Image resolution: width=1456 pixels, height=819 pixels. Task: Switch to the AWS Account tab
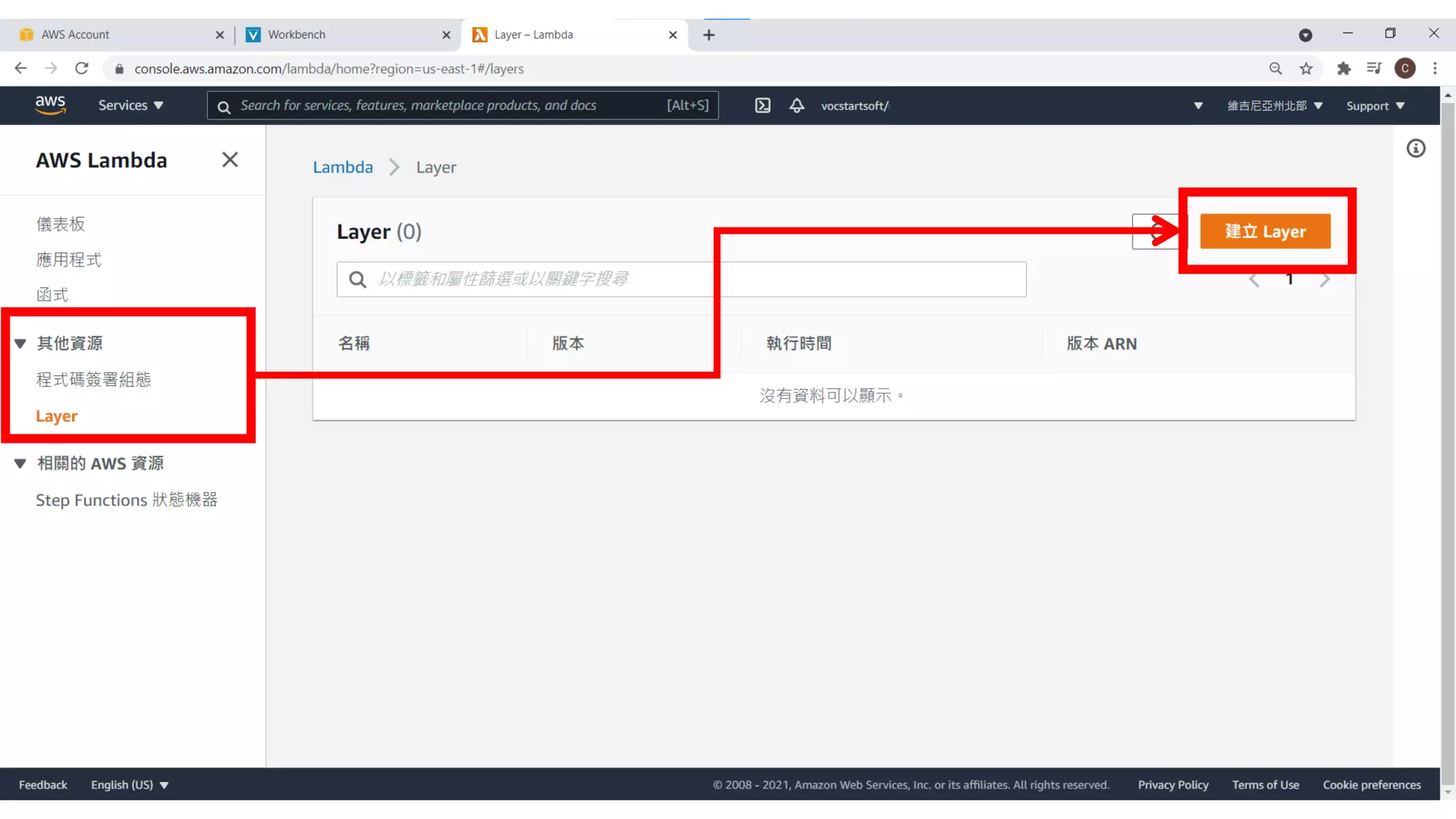click(75, 34)
